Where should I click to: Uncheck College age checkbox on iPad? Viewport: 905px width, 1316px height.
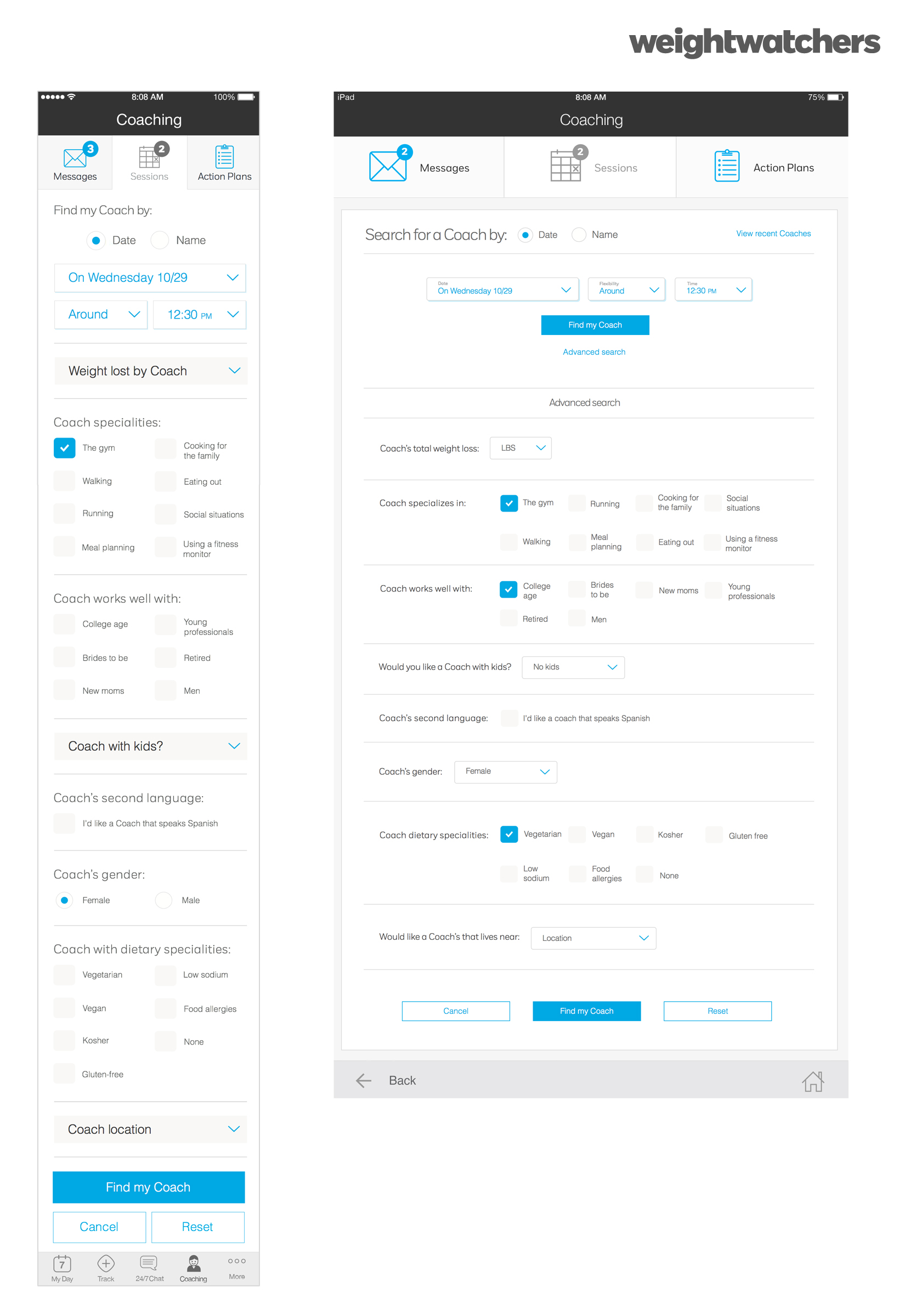click(x=508, y=589)
